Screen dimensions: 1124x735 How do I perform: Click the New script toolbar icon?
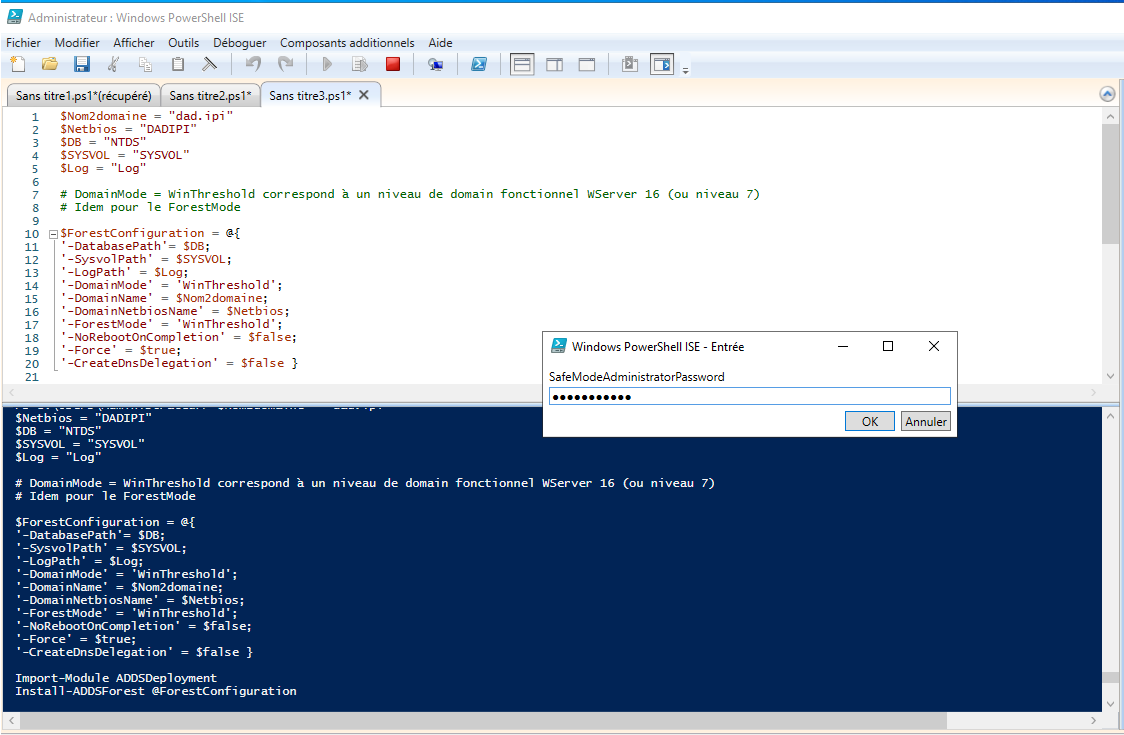(x=18, y=65)
